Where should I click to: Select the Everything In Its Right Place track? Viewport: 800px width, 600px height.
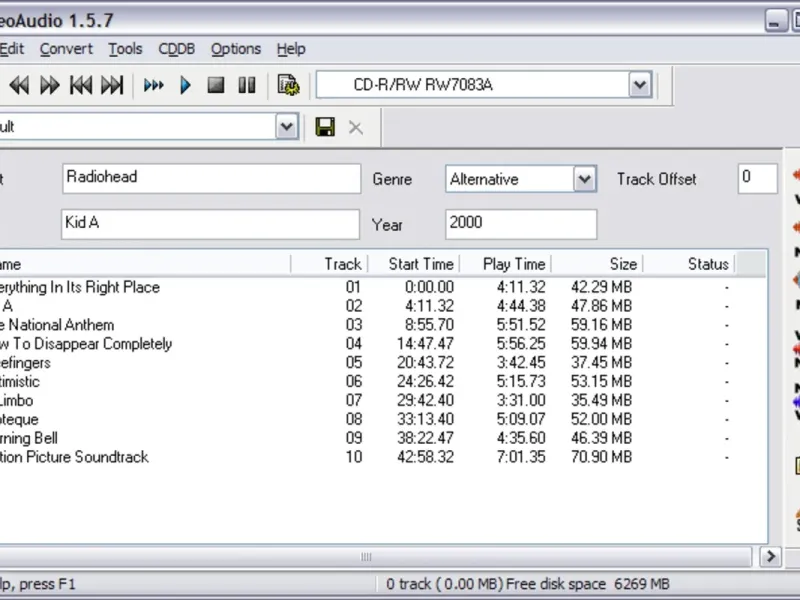383,287
